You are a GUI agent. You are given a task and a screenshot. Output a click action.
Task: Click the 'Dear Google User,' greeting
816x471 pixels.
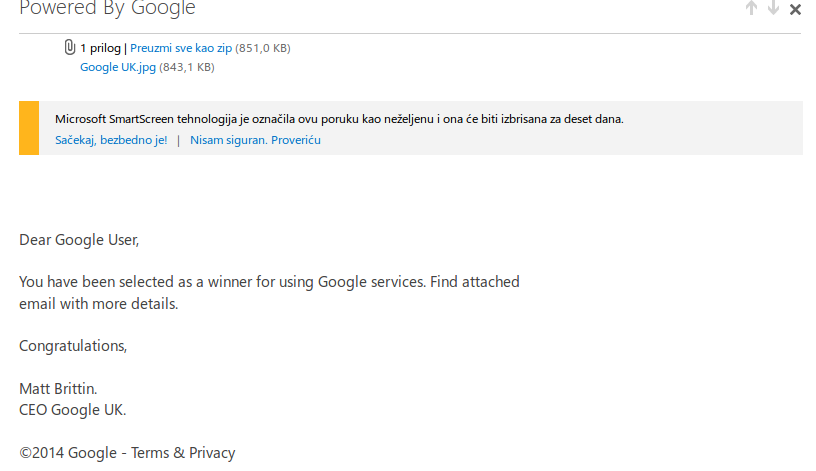79,240
